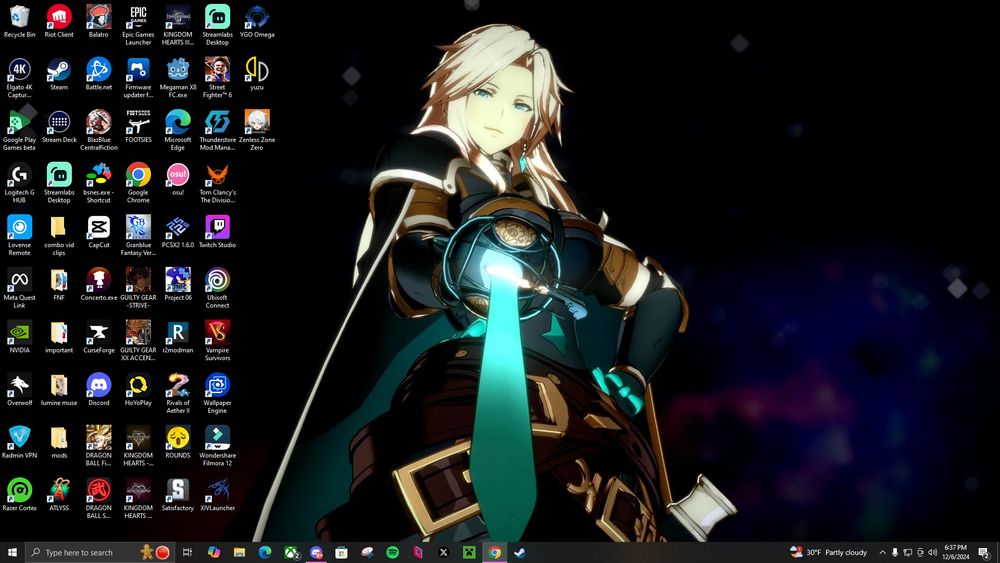Open Task View on the taskbar
This screenshot has width=1000, height=563.
pyautogui.click(x=187, y=552)
